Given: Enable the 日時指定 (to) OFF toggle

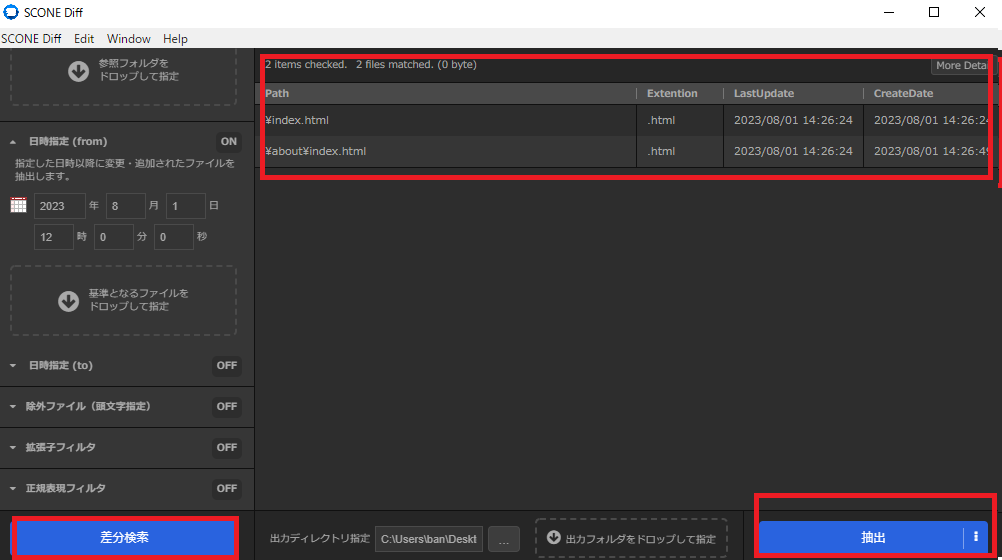Looking at the screenshot, I should tap(227, 366).
